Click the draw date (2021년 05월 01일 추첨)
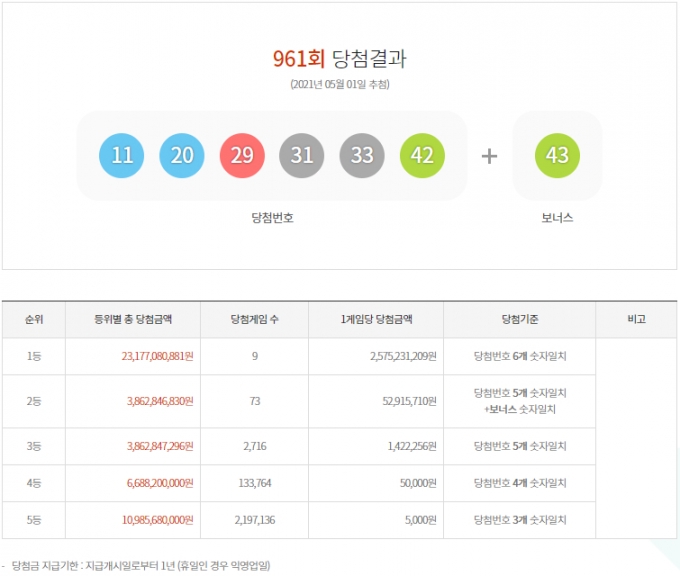 (x=340, y=84)
